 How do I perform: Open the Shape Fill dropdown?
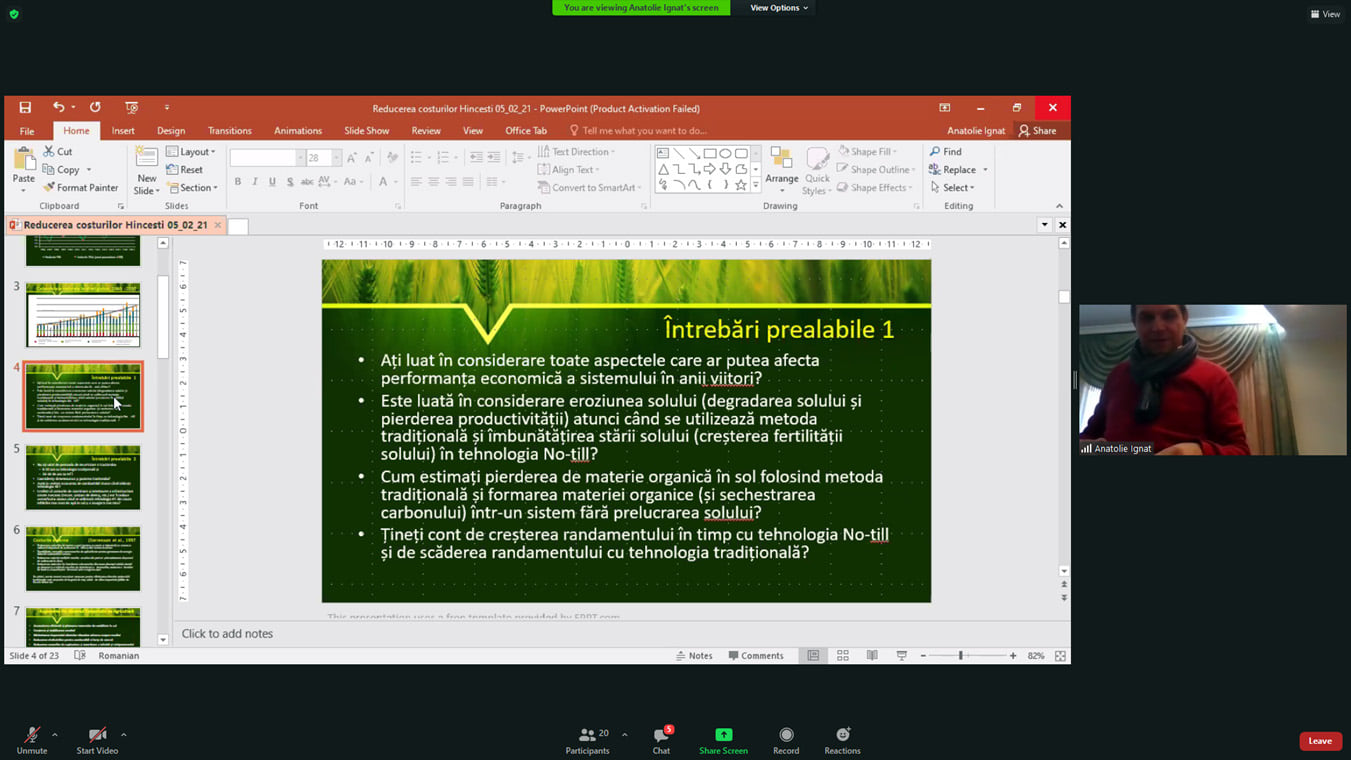coord(868,152)
